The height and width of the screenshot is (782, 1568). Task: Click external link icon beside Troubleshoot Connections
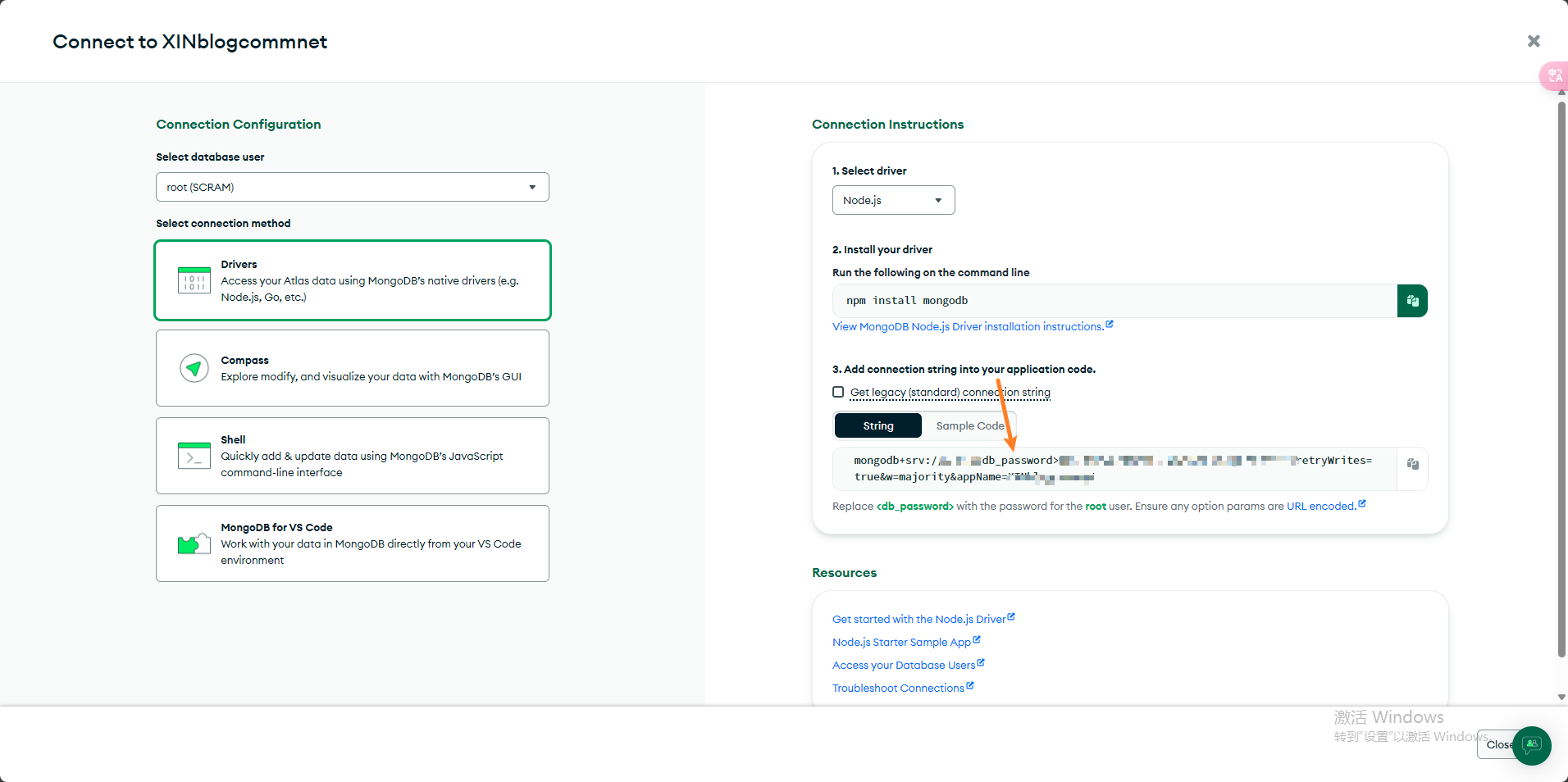970,686
